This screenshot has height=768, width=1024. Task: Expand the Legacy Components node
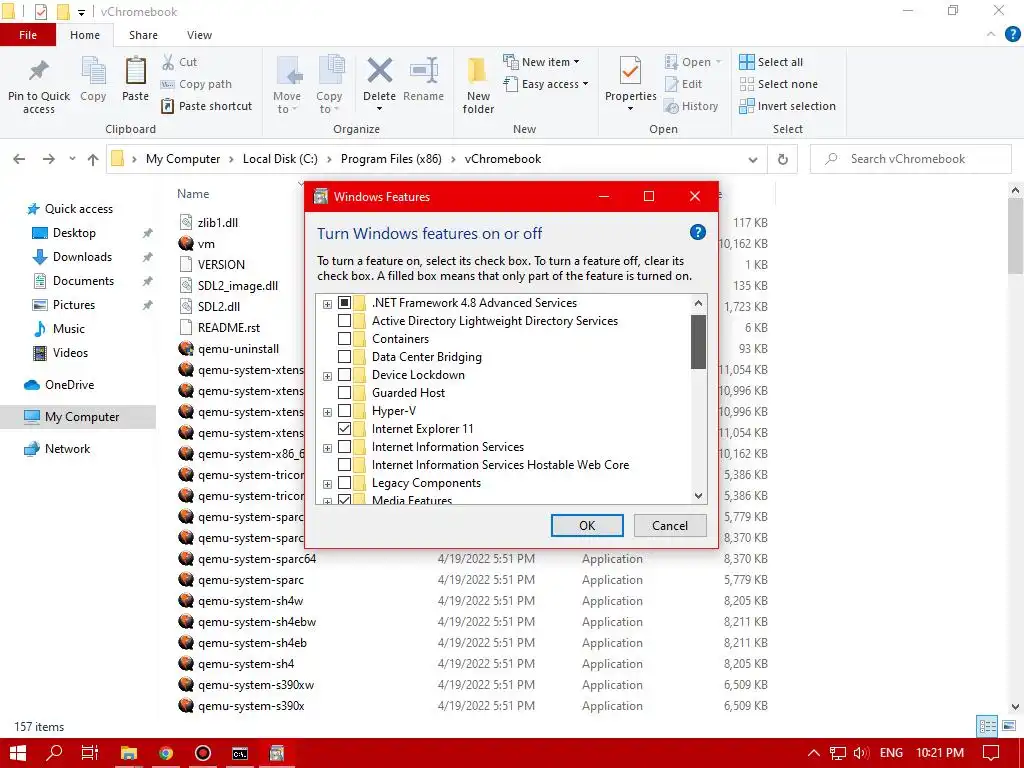327,484
